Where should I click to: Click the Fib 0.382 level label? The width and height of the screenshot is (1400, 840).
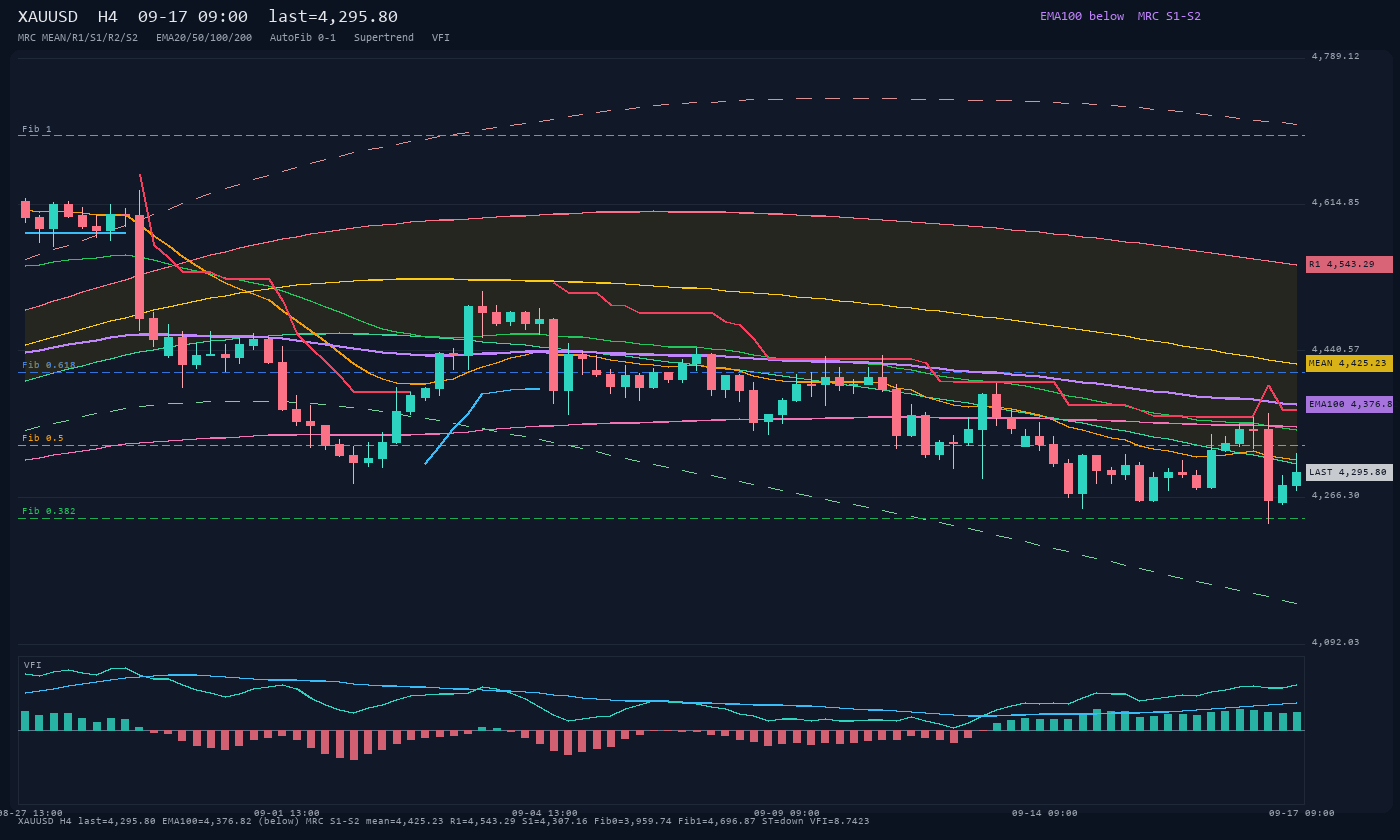[49, 511]
